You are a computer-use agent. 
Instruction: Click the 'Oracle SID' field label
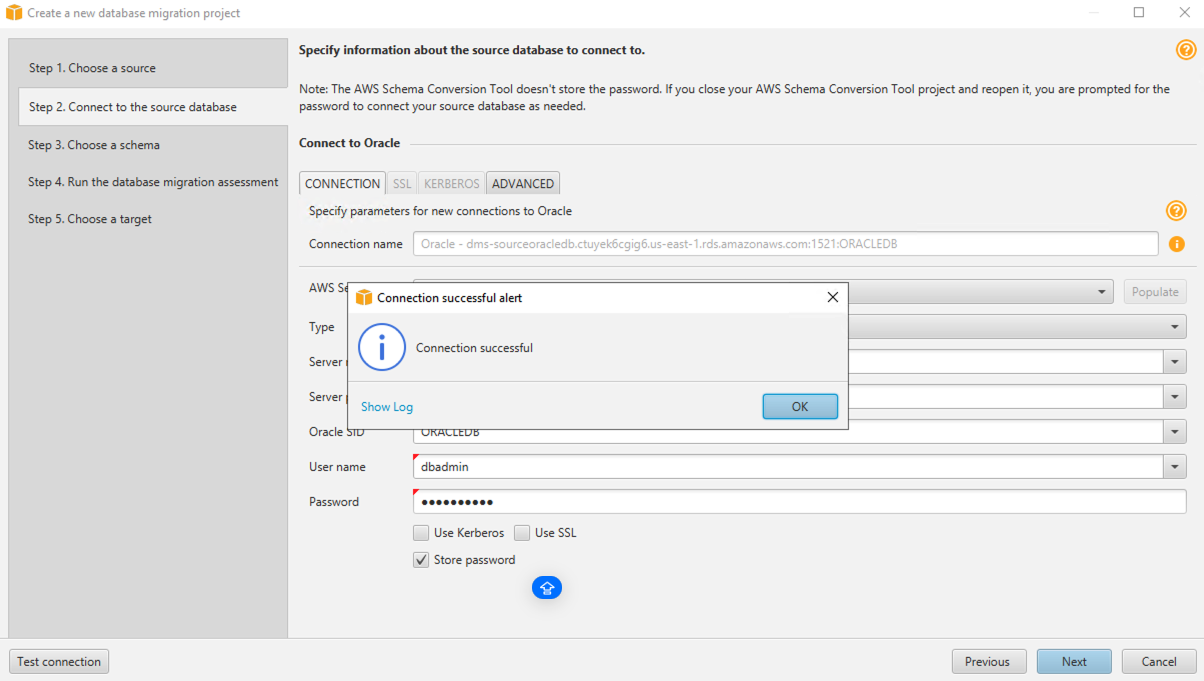(337, 432)
